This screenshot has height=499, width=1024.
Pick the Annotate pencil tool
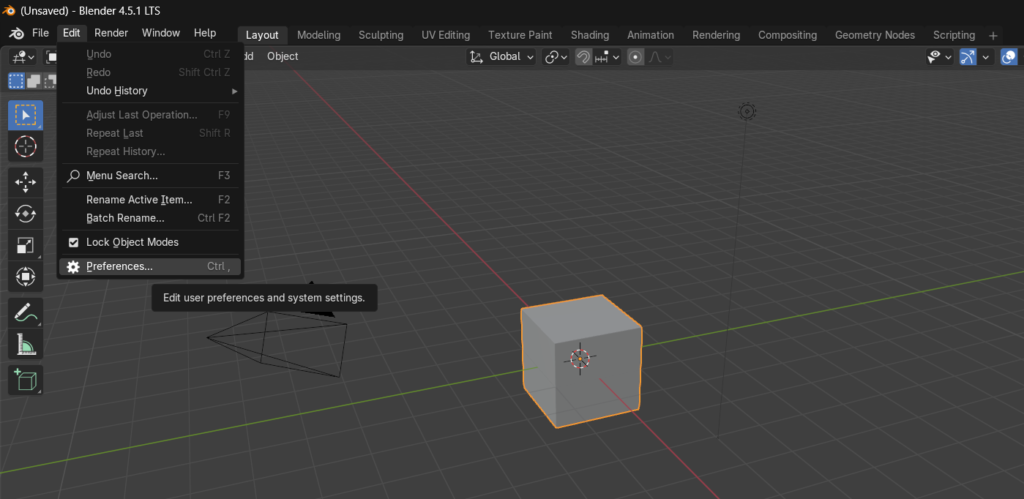pyautogui.click(x=26, y=313)
